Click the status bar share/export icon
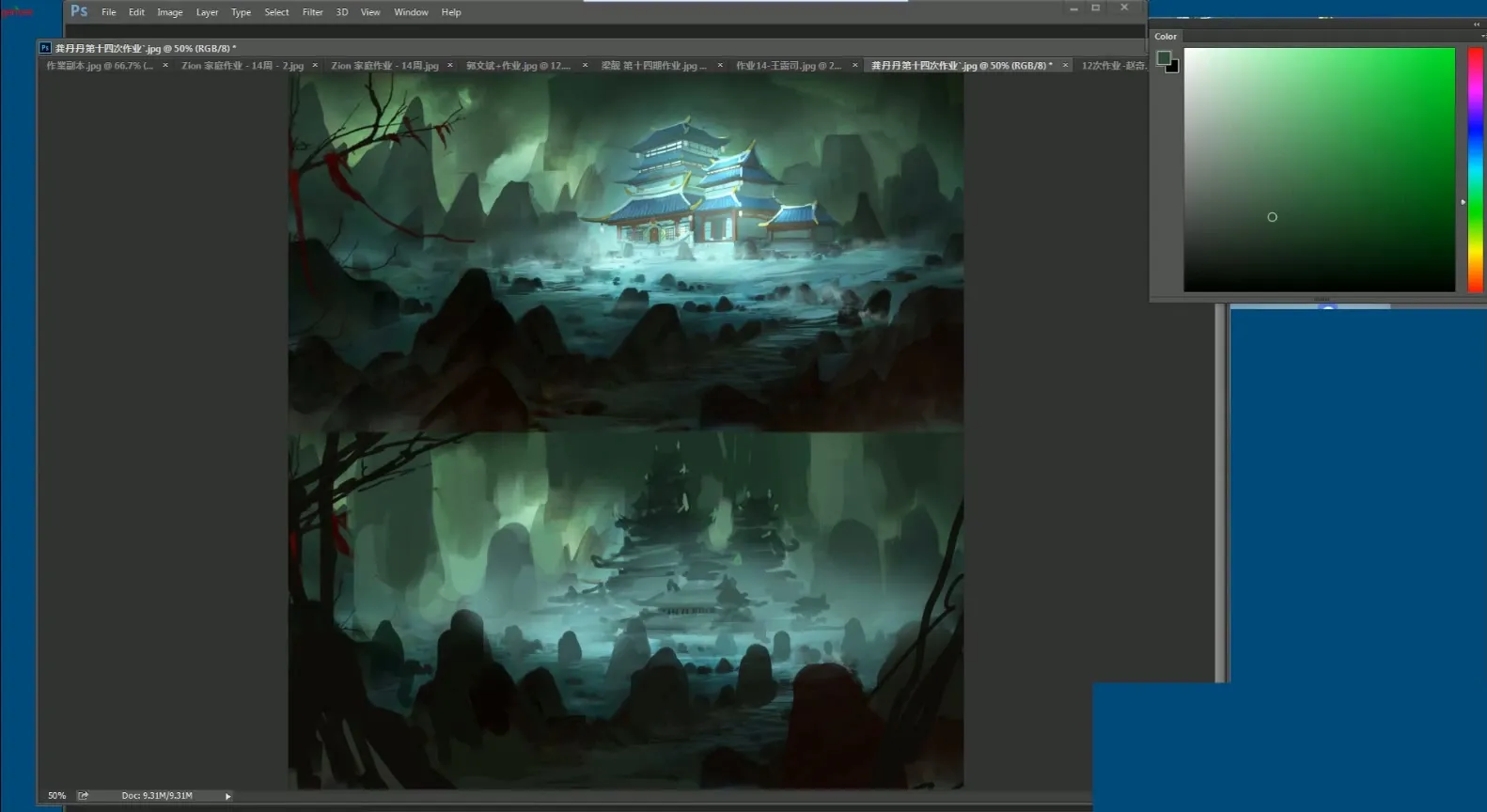Image resolution: width=1487 pixels, height=812 pixels. tap(83, 796)
